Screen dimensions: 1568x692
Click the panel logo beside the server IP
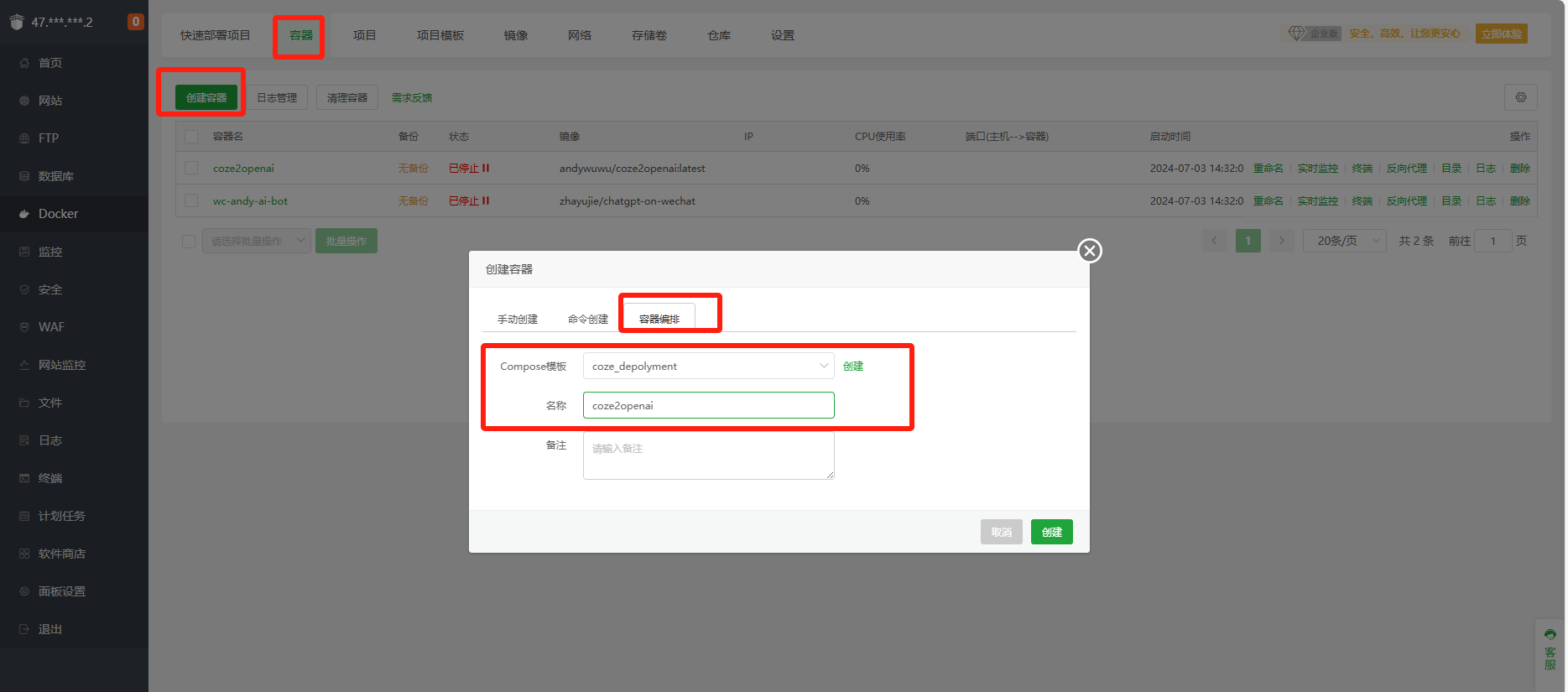tap(16, 22)
